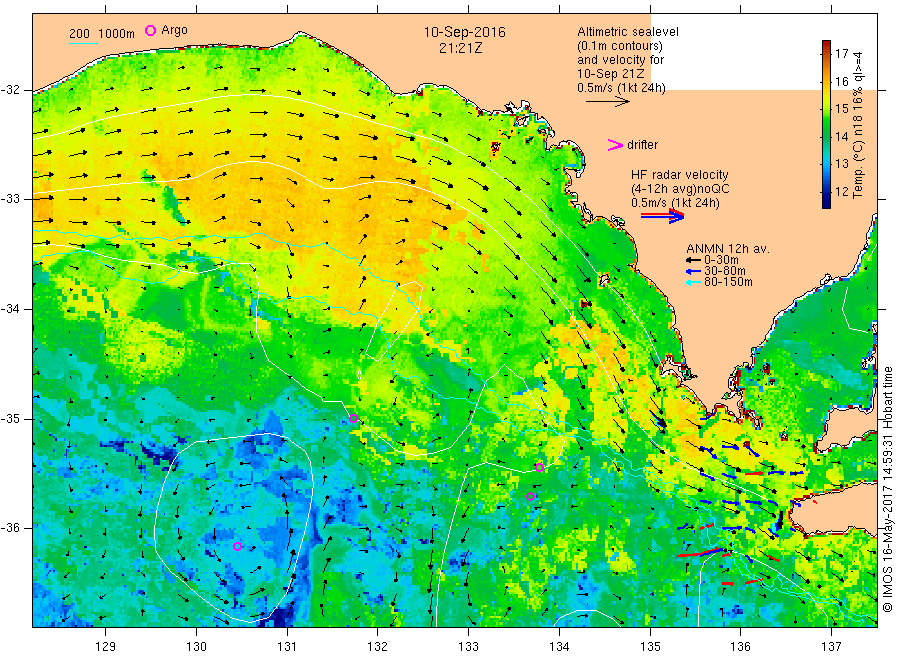Click the ANMN 80-150m cyan arrow legend

coord(693,282)
